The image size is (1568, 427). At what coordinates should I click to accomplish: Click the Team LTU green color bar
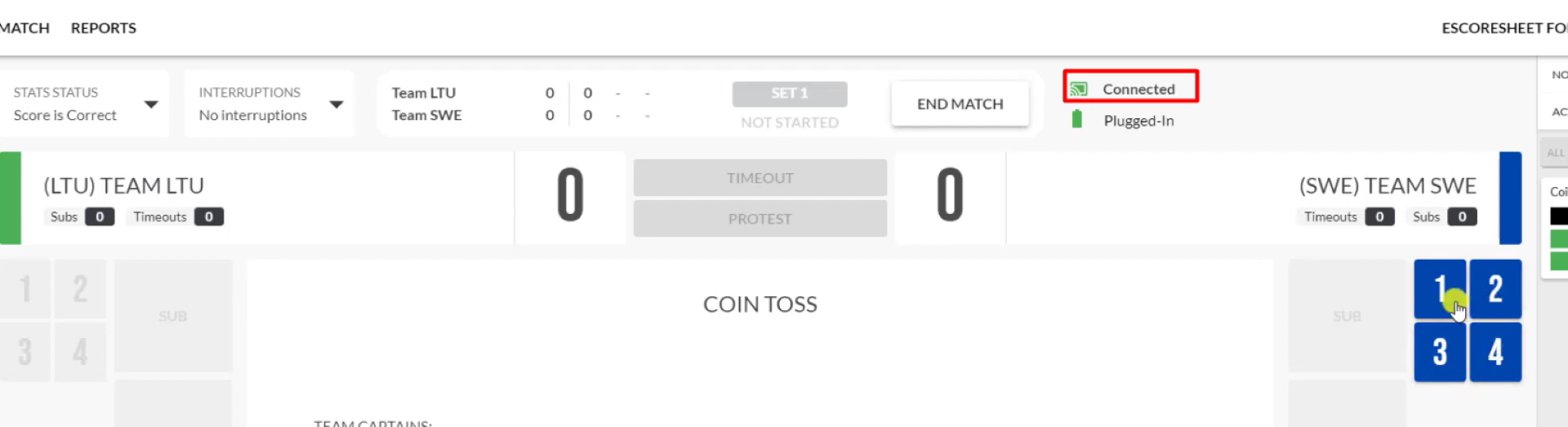(x=11, y=198)
